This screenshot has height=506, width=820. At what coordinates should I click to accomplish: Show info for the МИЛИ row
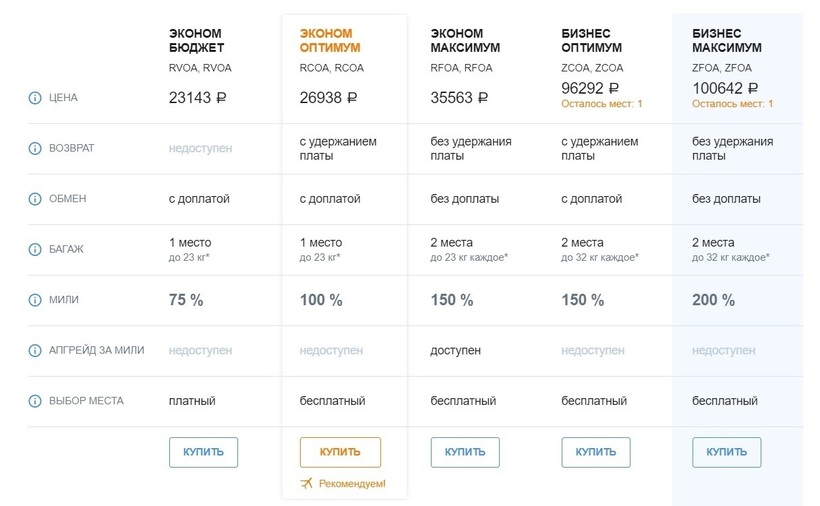[x=35, y=300]
